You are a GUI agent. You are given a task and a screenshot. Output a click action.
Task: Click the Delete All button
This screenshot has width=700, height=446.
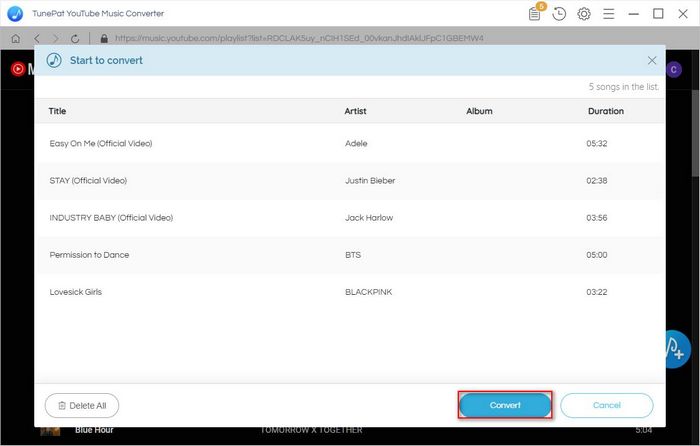coord(82,405)
